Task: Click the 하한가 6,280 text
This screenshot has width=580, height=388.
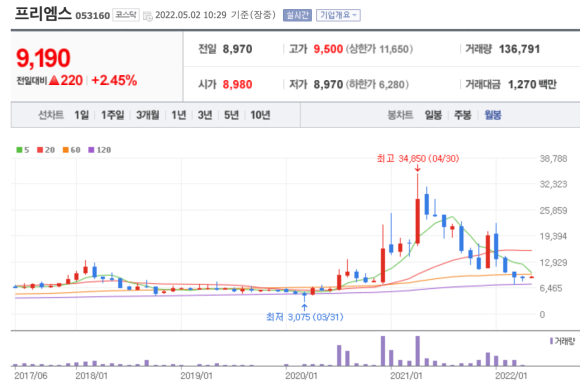Action: pyautogui.click(x=377, y=85)
